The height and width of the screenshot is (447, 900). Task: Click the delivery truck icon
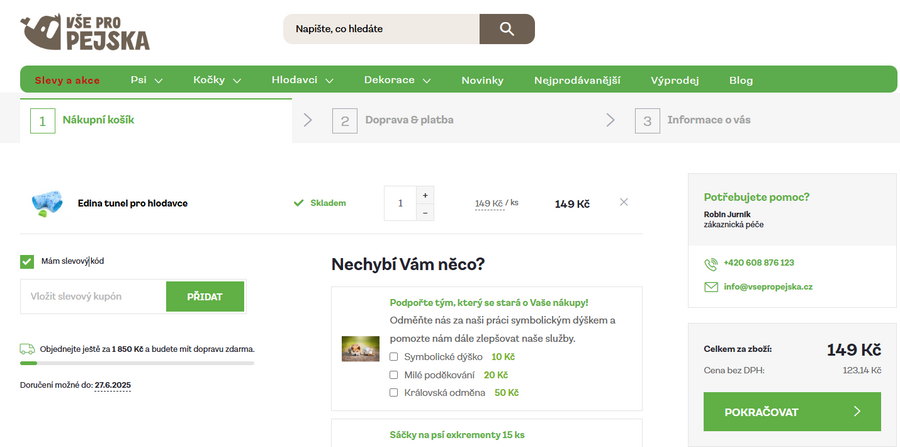coord(27,349)
